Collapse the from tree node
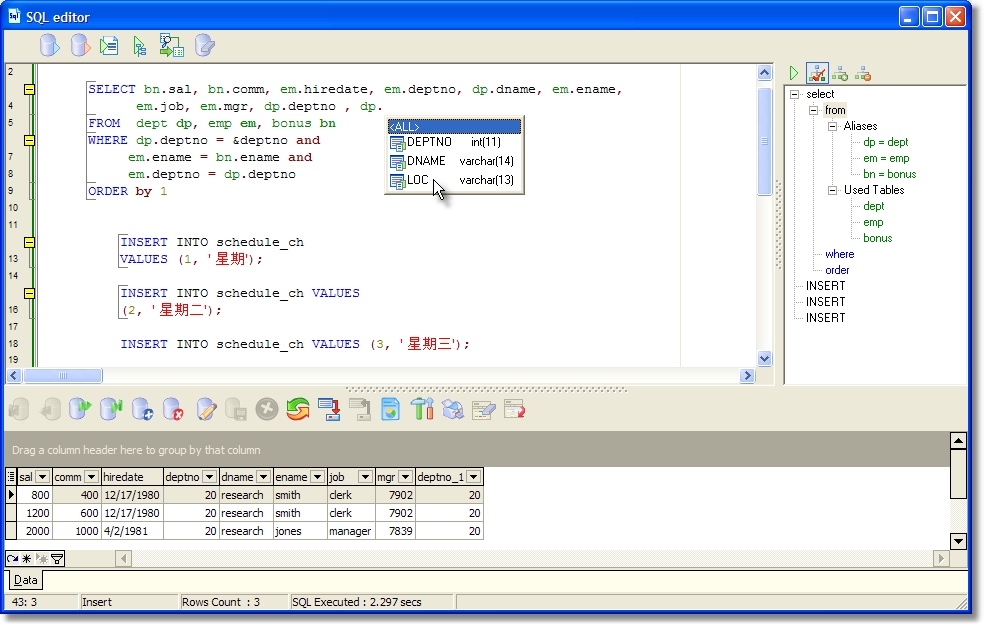Image resolution: width=984 pixels, height=626 pixels. [x=814, y=110]
